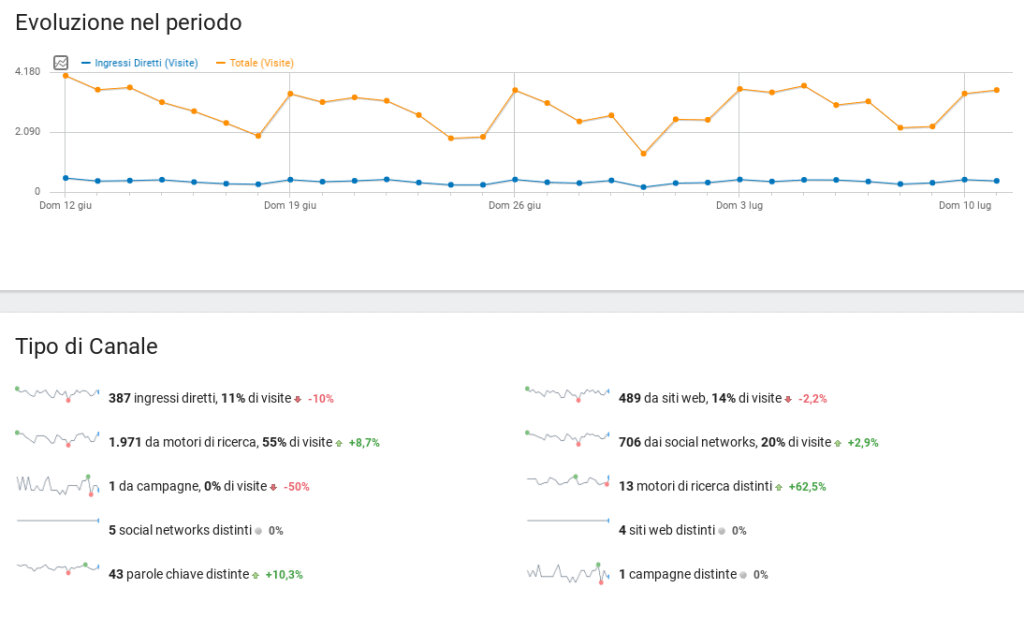Click the sparkline next to 43 parole chiave distinte
This screenshot has width=1024, height=618.
click(57, 568)
